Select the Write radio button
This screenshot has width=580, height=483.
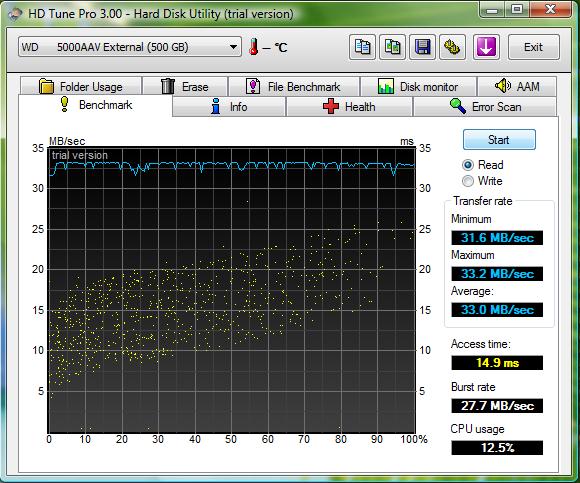pos(468,181)
